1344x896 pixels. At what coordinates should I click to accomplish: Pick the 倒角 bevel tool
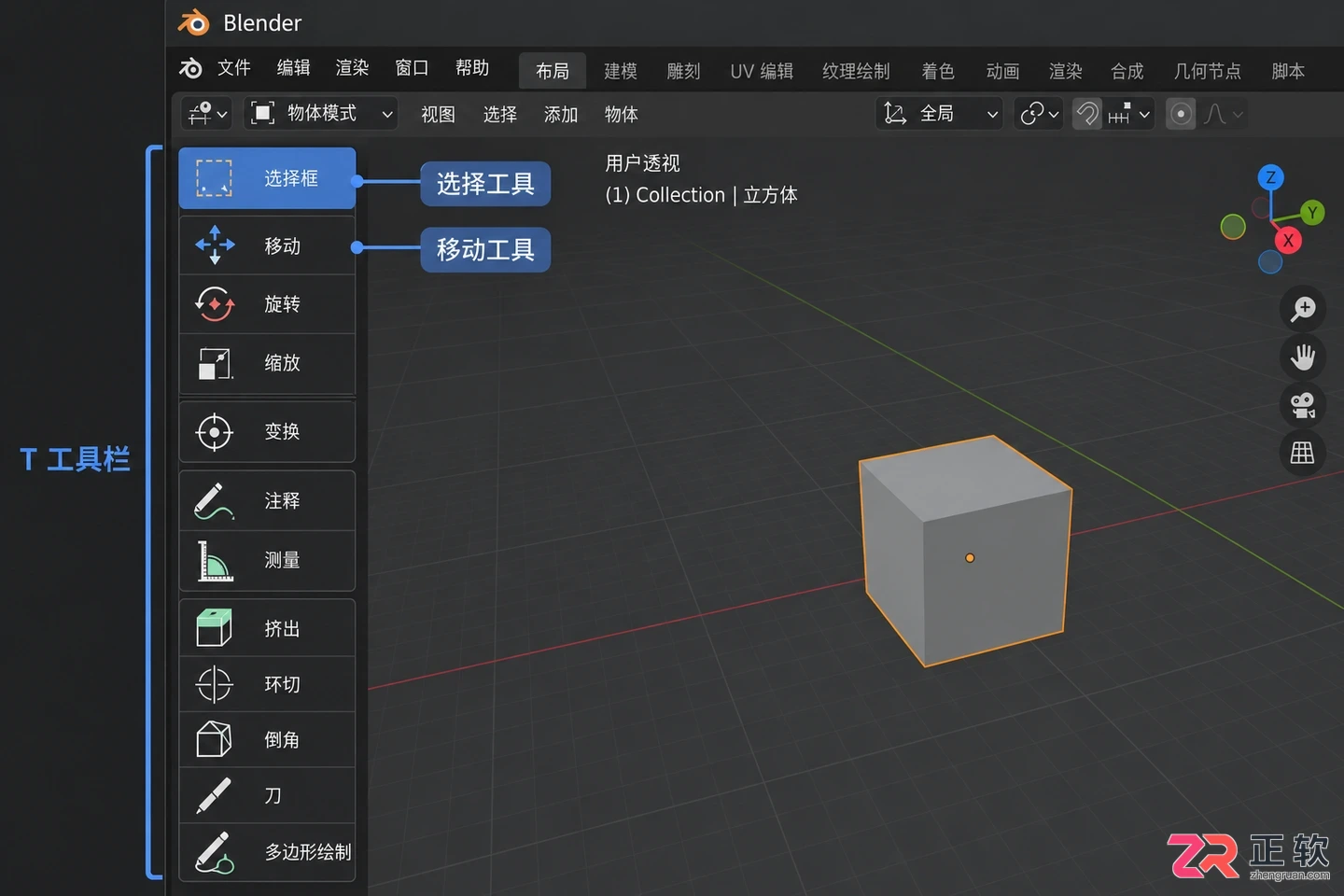click(x=267, y=740)
